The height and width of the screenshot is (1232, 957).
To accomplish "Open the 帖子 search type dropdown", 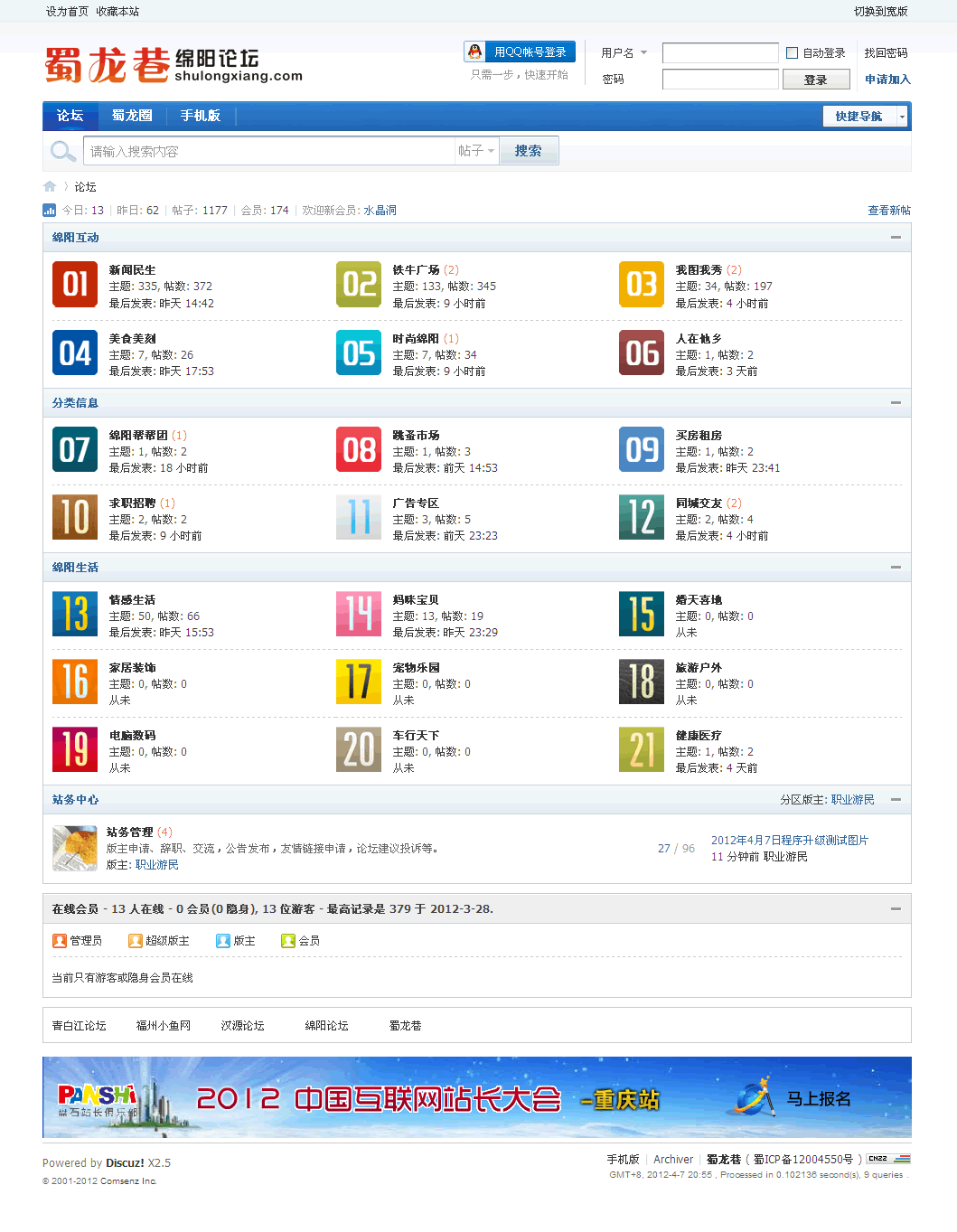I will coord(476,151).
